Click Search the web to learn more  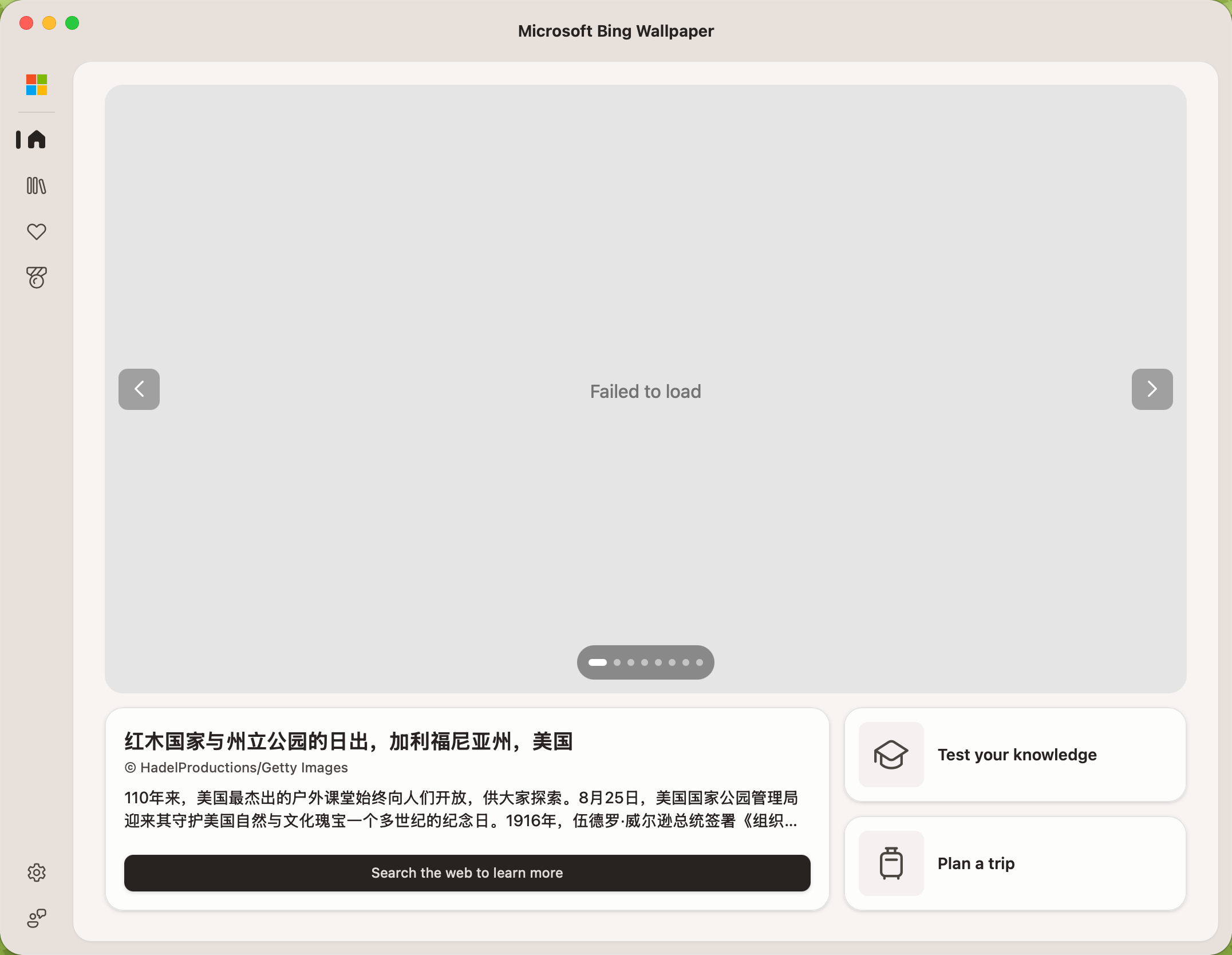pyautogui.click(x=467, y=873)
